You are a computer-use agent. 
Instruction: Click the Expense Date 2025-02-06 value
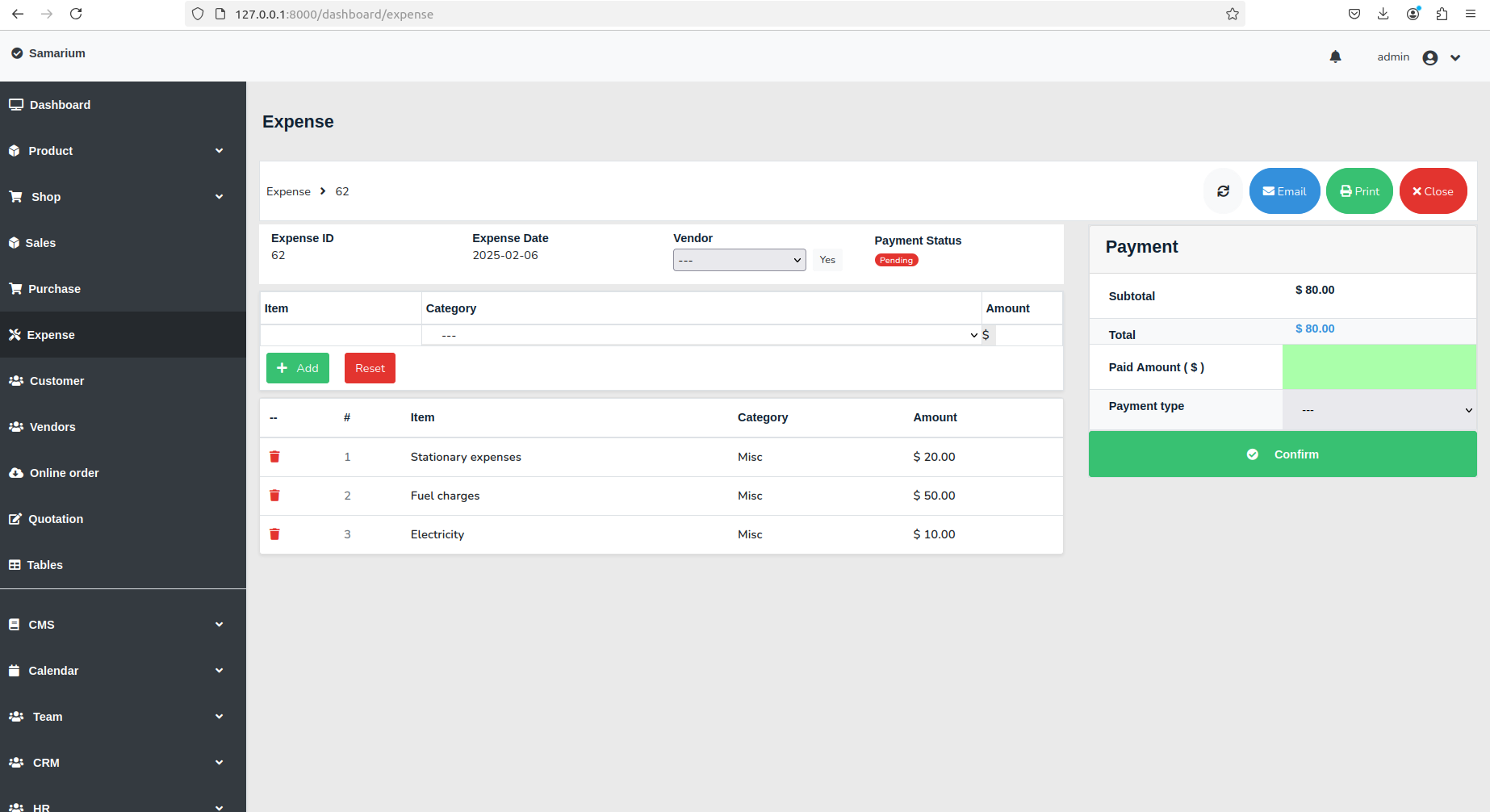pos(505,255)
